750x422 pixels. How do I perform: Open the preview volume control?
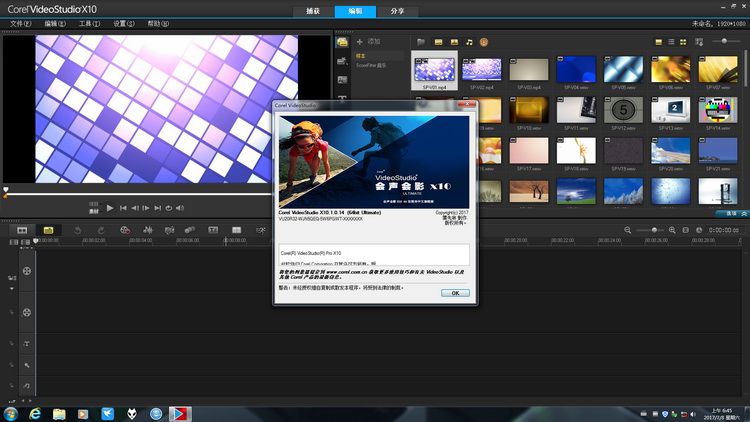pos(180,208)
